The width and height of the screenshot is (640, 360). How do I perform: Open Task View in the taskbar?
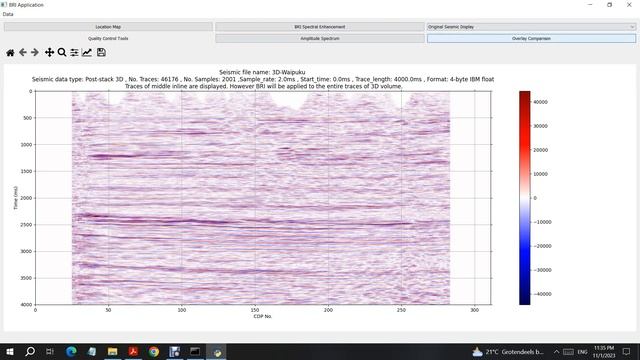(x=50, y=351)
